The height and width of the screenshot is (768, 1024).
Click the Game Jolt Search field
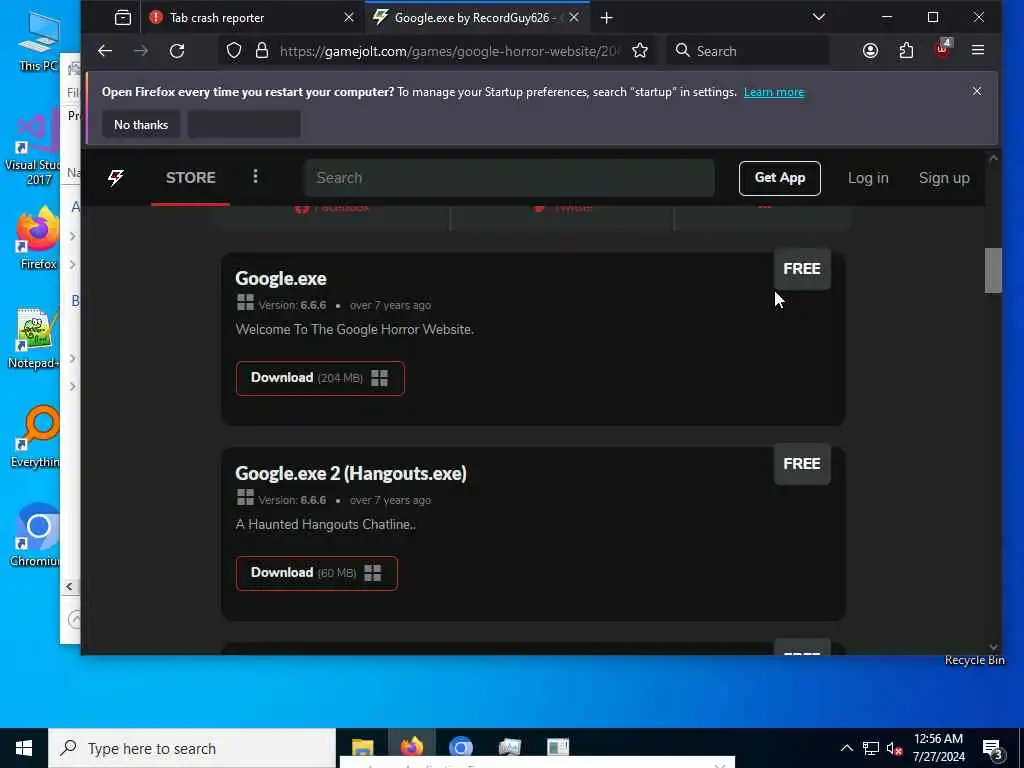509,178
